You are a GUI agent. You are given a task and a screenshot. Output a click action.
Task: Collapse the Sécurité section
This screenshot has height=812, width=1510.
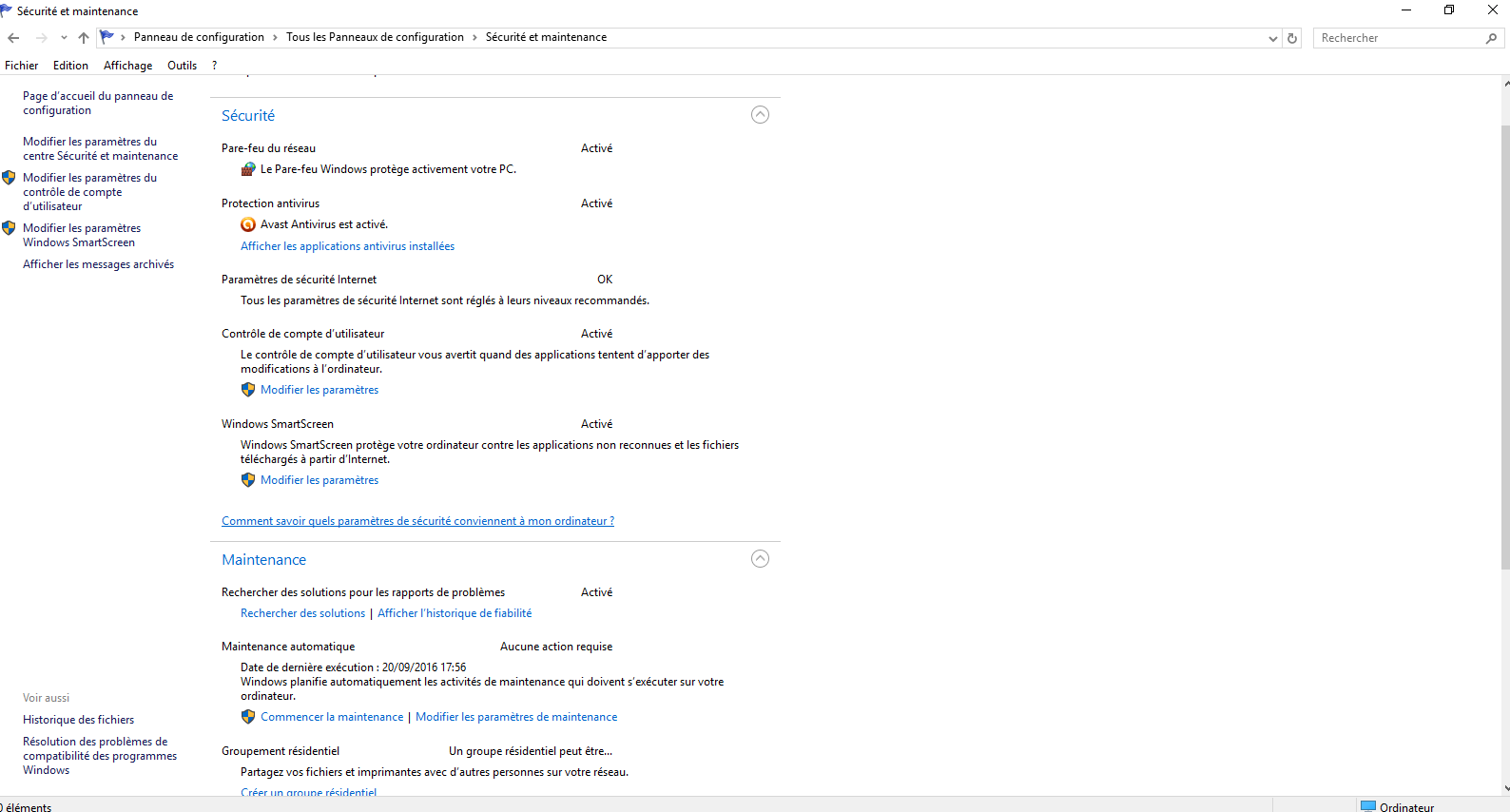pos(760,115)
